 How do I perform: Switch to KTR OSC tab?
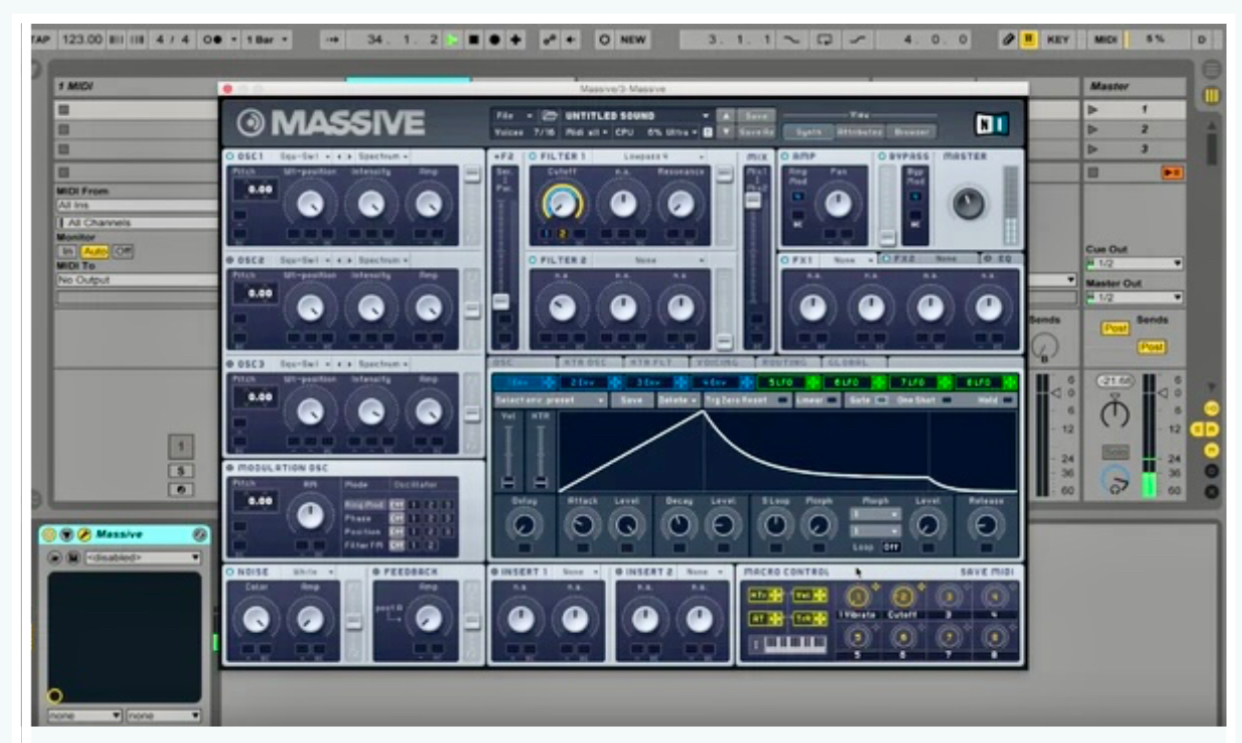tap(592, 362)
